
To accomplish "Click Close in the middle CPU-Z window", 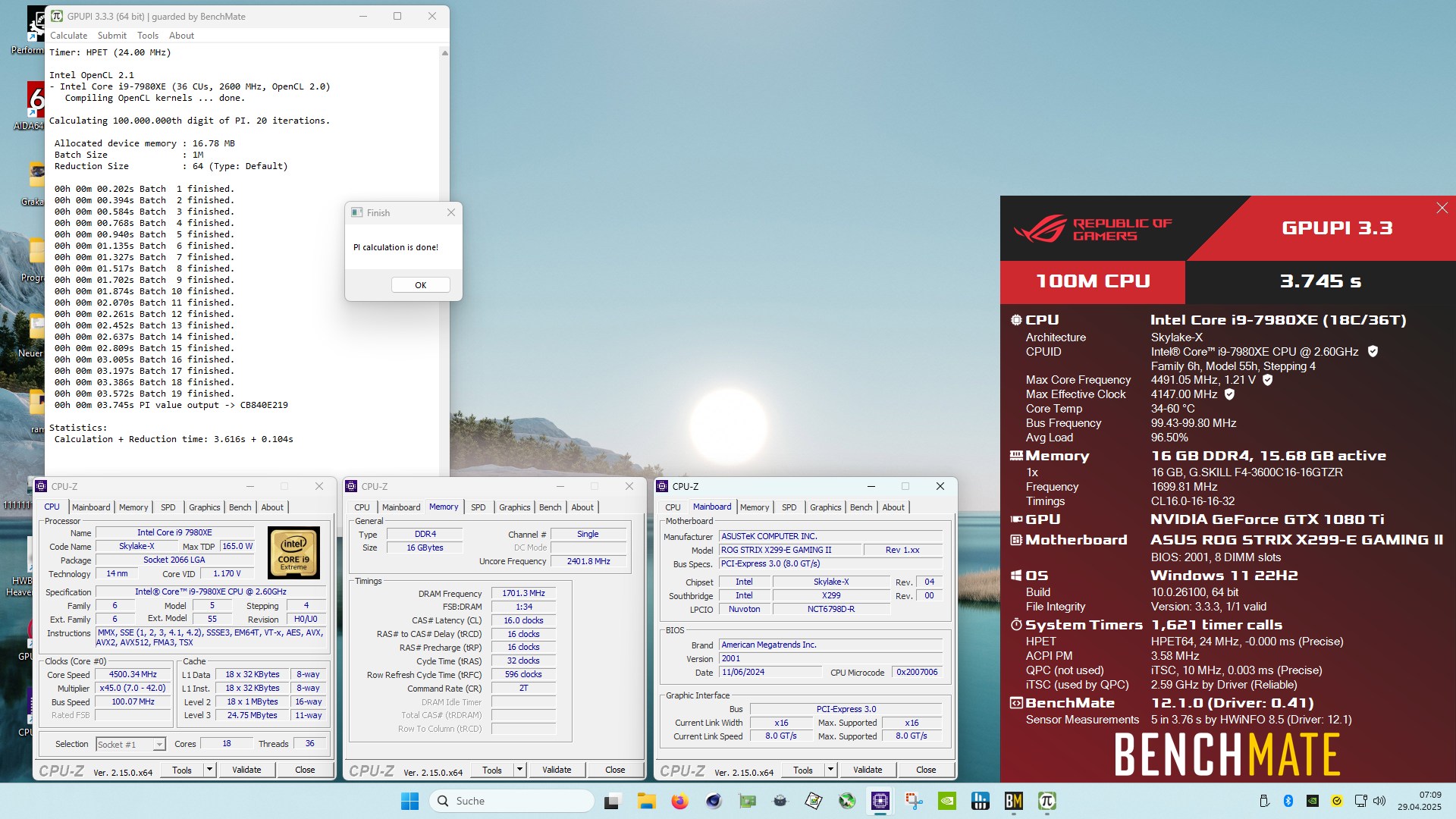I will tap(615, 770).
